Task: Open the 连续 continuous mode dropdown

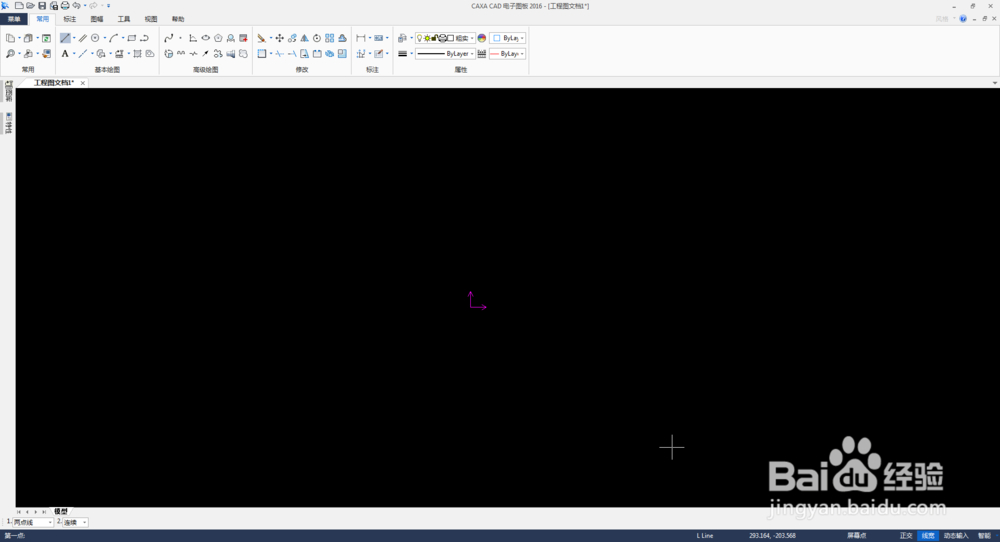Action: coord(75,522)
